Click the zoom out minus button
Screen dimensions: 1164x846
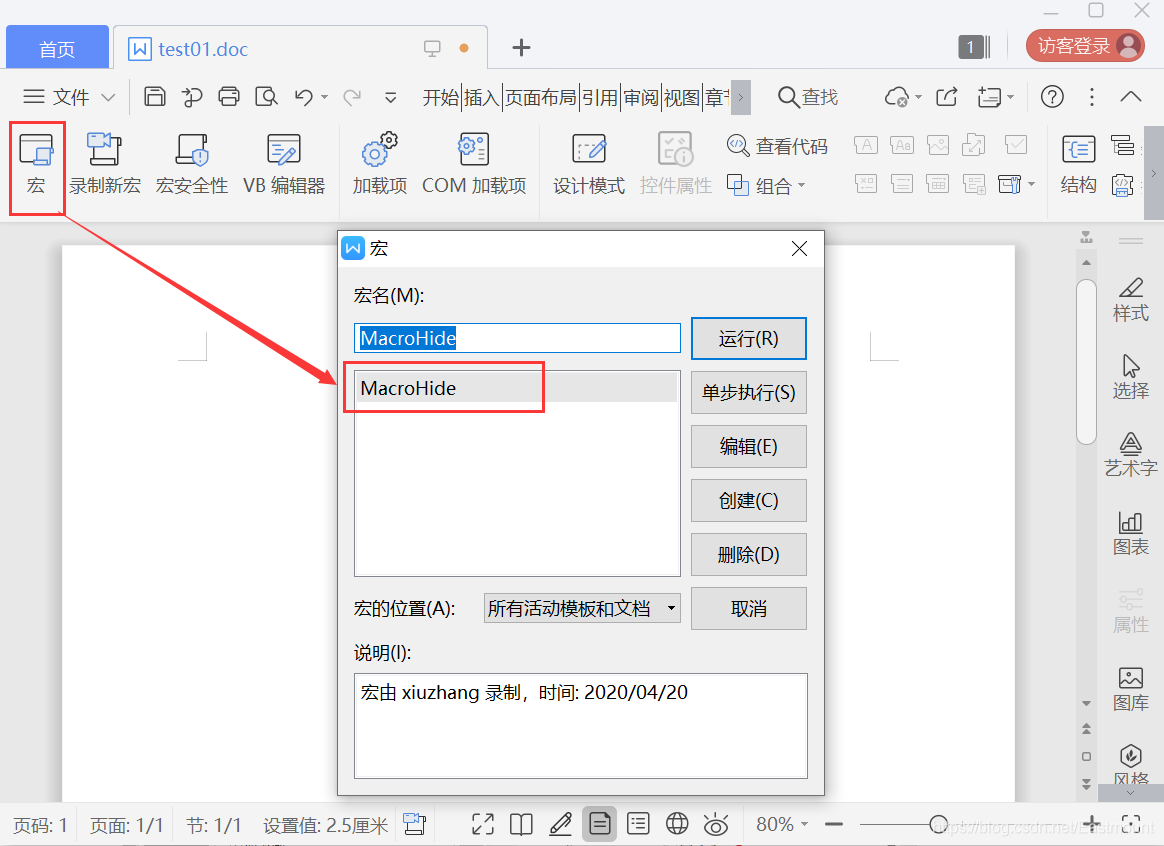pyautogui.click(x=834, y=824)
